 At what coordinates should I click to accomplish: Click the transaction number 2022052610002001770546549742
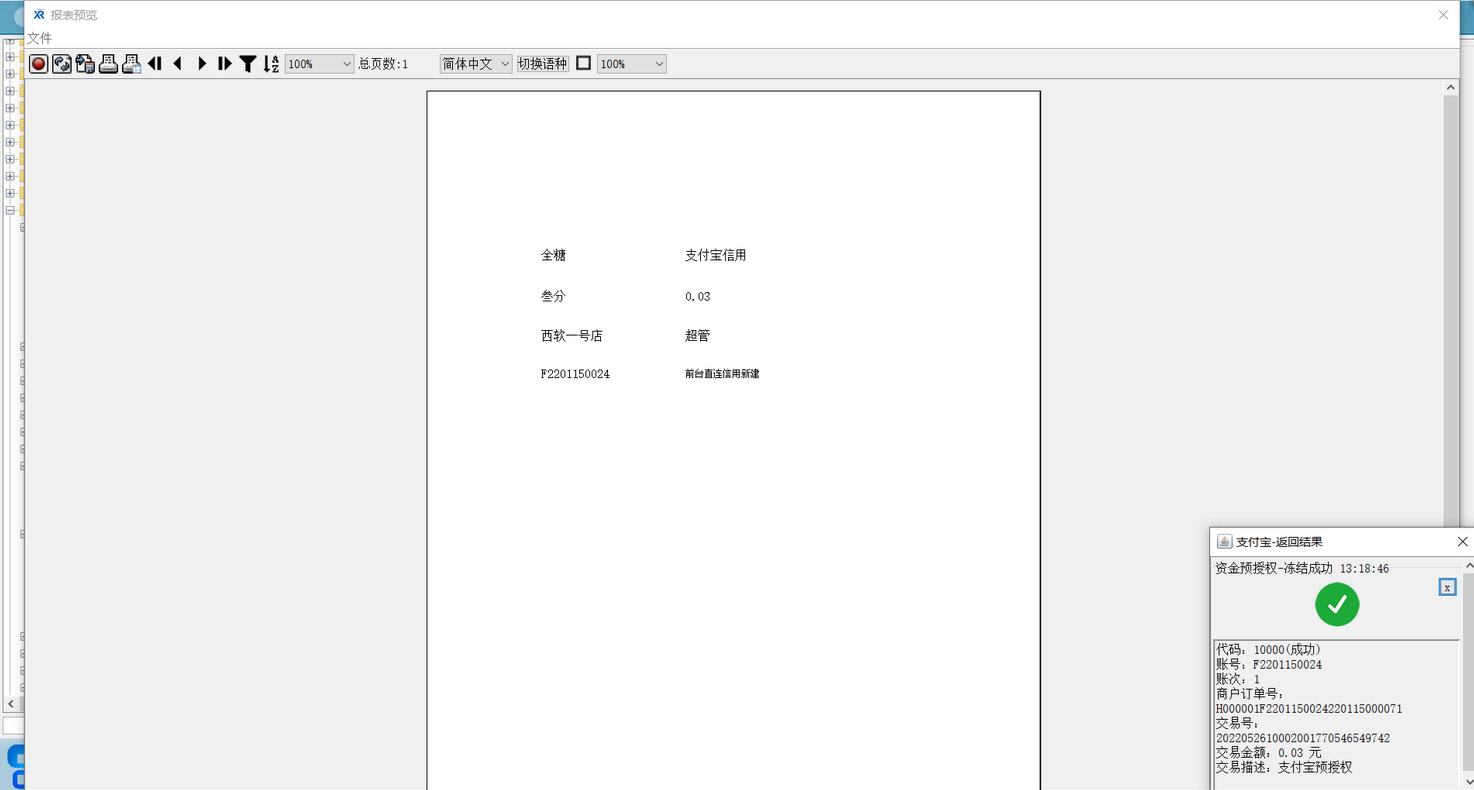tap(1303, 739)
